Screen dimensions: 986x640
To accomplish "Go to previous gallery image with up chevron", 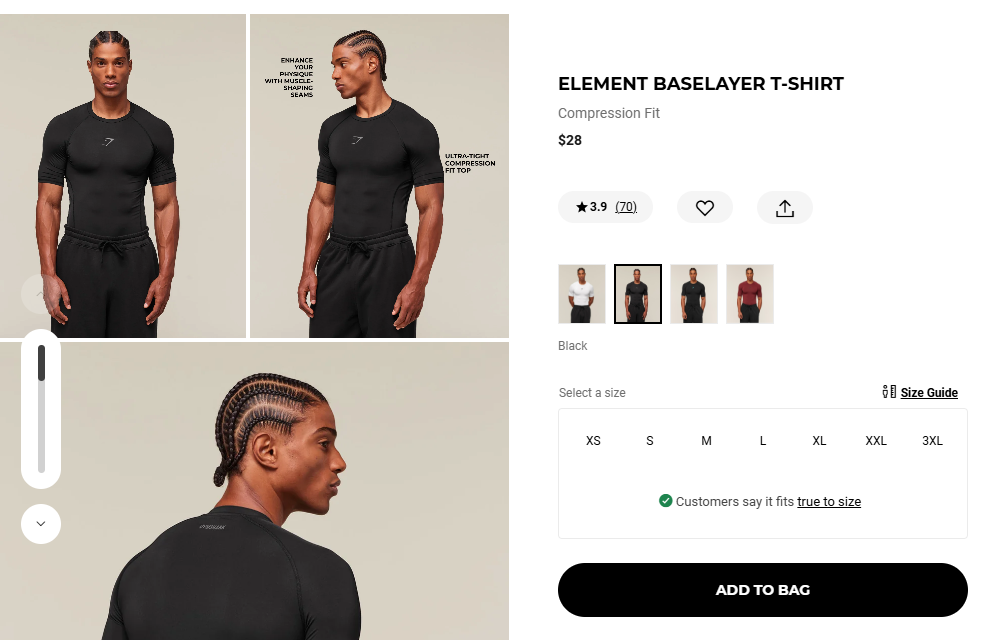I will pos(41,294).
